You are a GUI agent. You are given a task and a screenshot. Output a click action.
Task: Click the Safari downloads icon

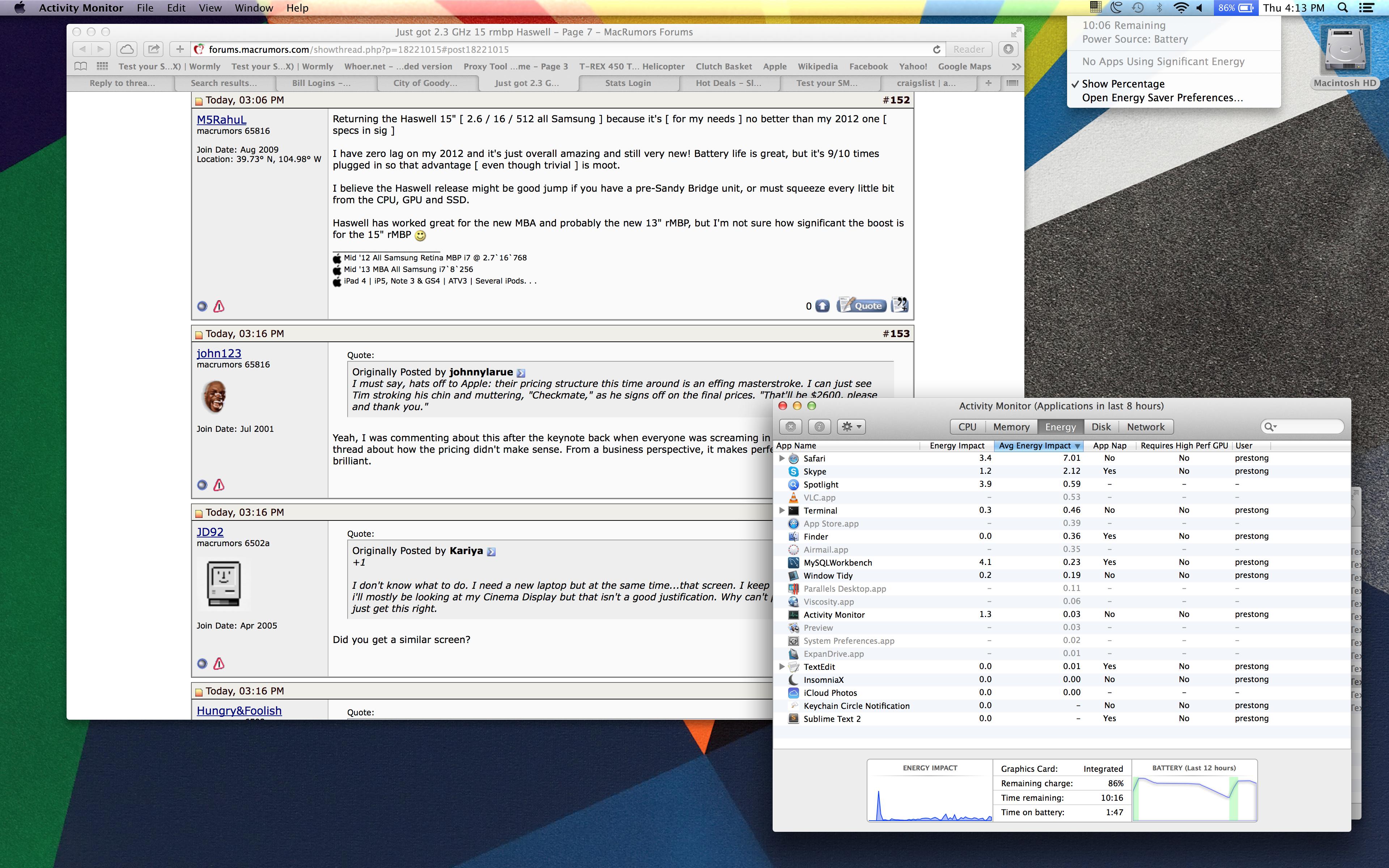(x=1008, y=50)
